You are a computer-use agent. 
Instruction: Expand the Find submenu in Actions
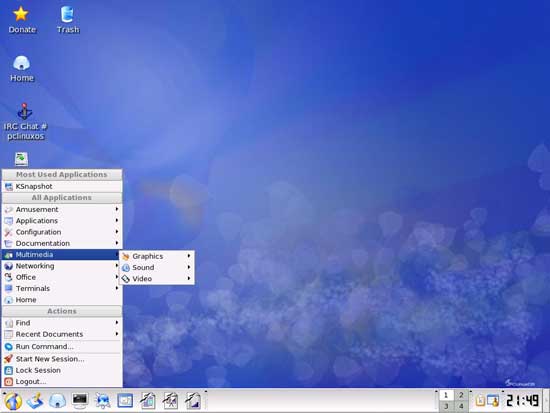[62, 323]
